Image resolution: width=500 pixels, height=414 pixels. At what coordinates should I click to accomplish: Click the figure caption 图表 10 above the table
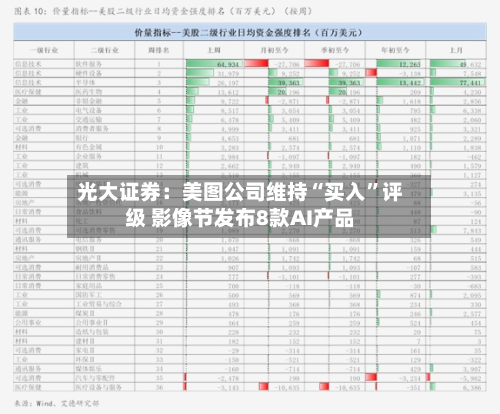163,11
